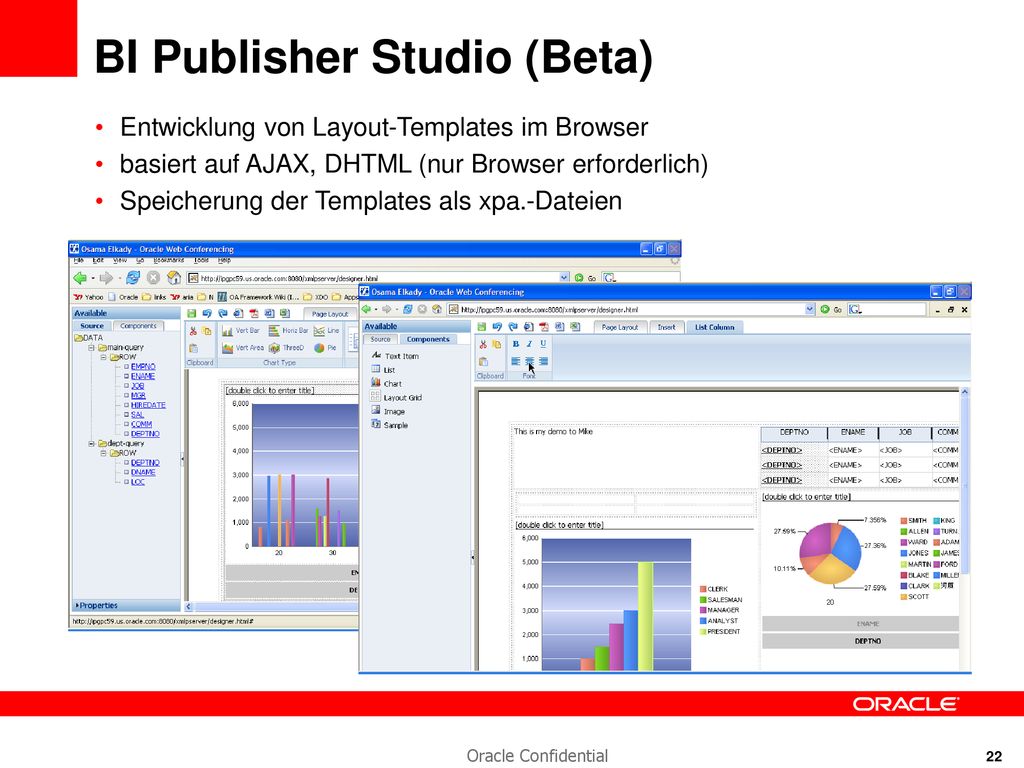The image size is (1024, 768).
Task: Expand the Properties panel
Action: click(96, 606)
